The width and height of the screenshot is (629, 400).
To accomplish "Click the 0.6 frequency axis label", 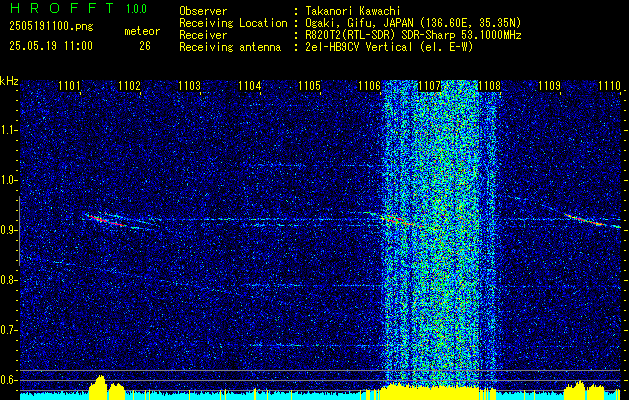I will tap(8, 380).
